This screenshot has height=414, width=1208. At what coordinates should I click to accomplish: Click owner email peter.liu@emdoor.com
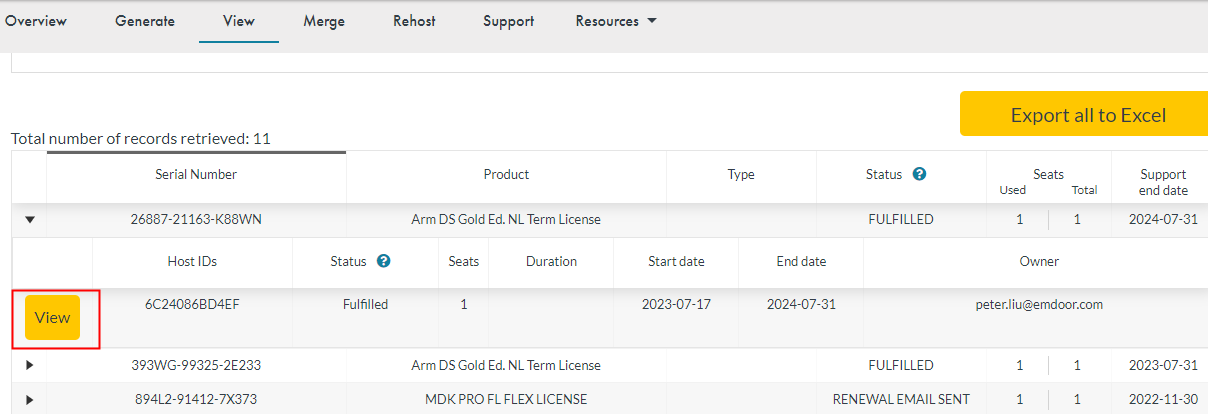(1039, 304)
